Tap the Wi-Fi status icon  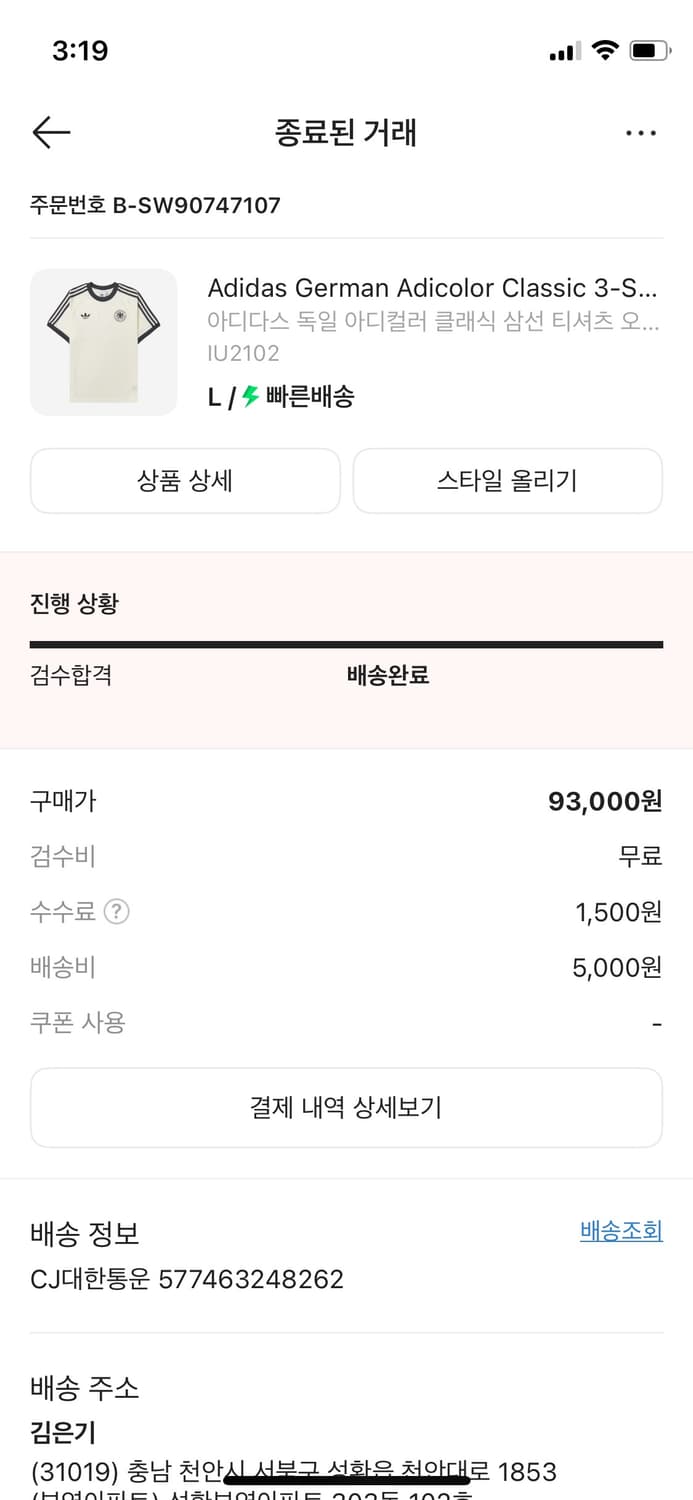click(604, 50)
